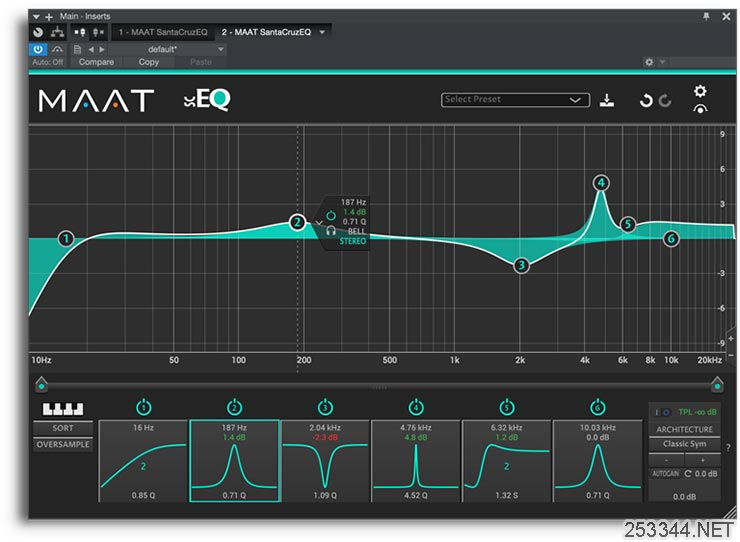Open host gear settings on toolbar

pyautogui.click(x=649, y=62)
